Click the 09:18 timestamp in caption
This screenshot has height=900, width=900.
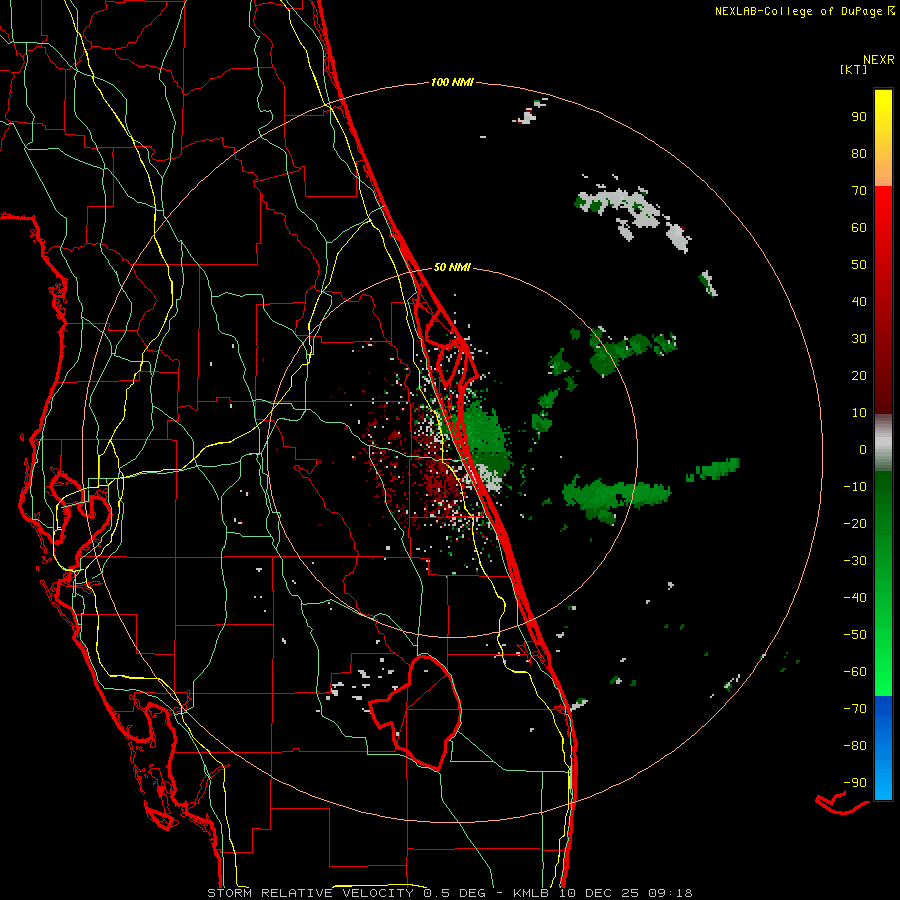point(669,893)
